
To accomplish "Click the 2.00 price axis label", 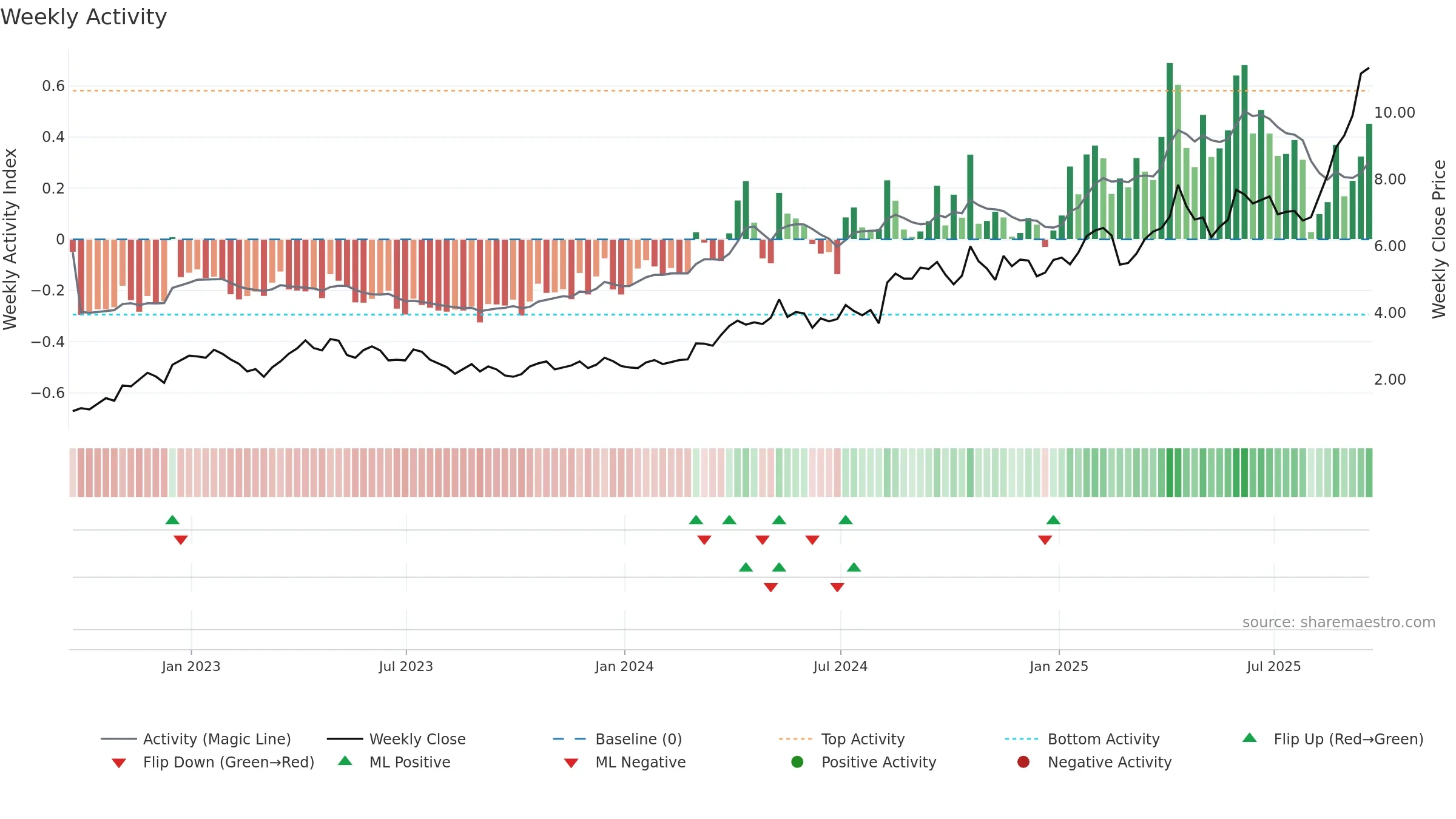I will (x=1390, y=379).
